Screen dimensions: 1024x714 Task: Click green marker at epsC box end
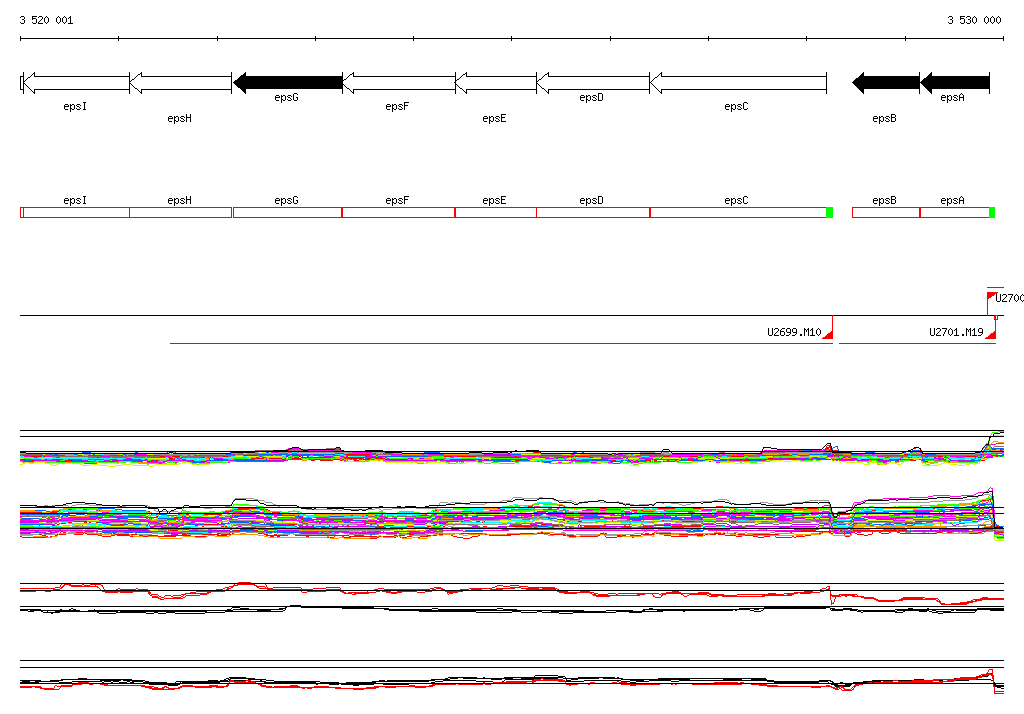(x=829, y=212)
